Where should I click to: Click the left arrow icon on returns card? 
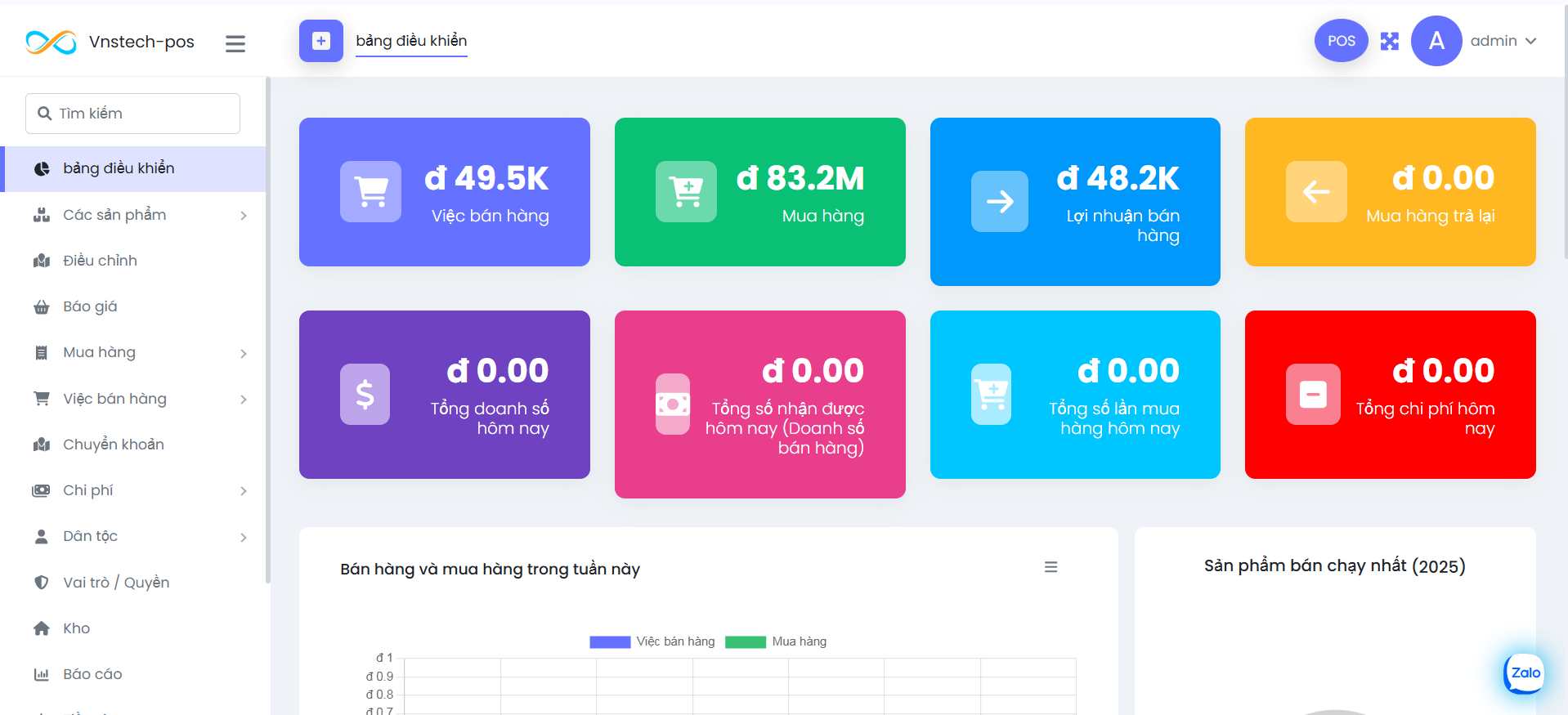click(x=1315, y=192)
